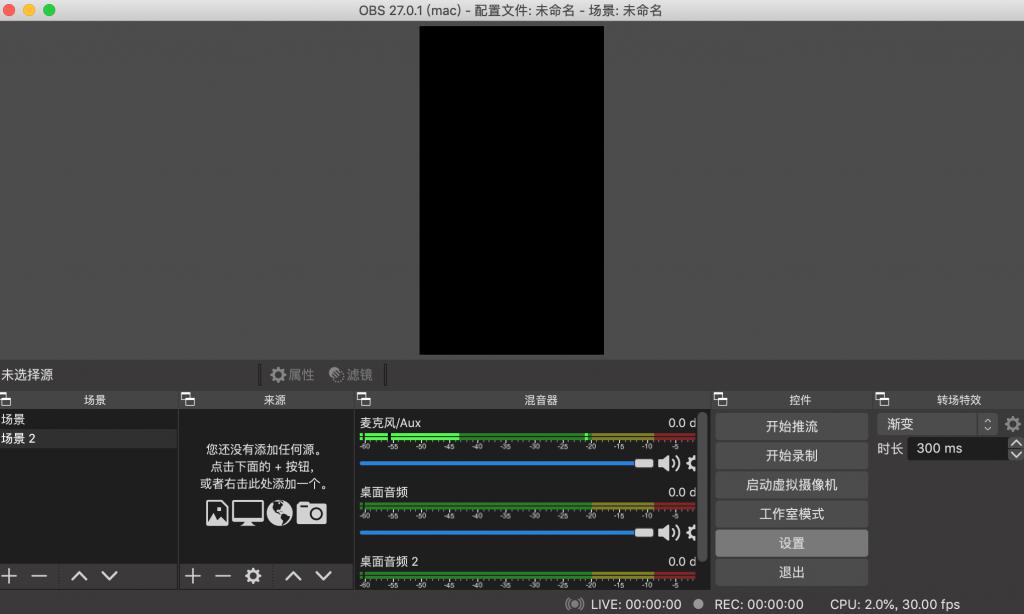Screen dimensions: 1024x614
Task: Undock the Controls (控件) panel icon
Action: (x=720, y=399)
